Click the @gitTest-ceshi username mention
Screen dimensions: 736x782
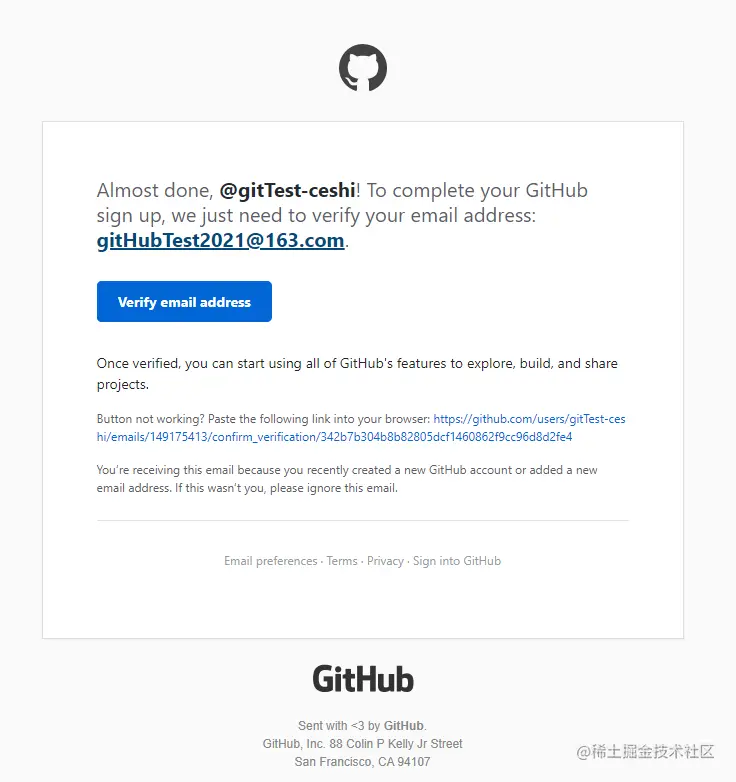[x=287, y=191]
